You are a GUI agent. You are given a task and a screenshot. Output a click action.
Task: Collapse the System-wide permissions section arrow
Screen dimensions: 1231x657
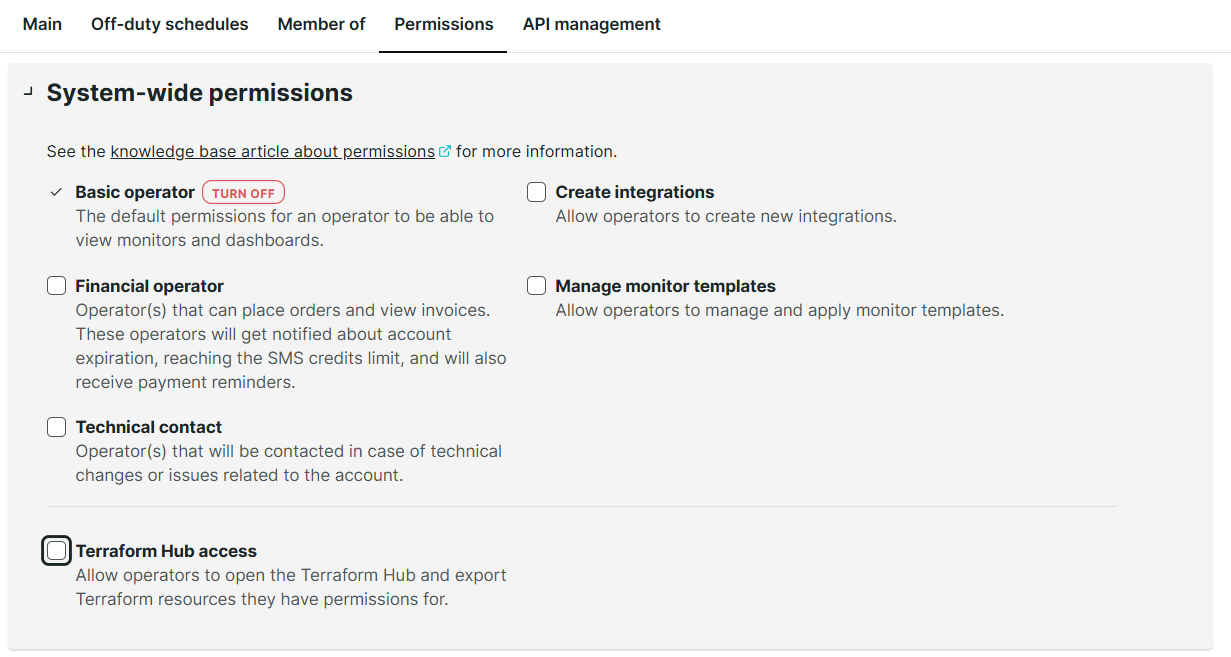tap(28, 93)
